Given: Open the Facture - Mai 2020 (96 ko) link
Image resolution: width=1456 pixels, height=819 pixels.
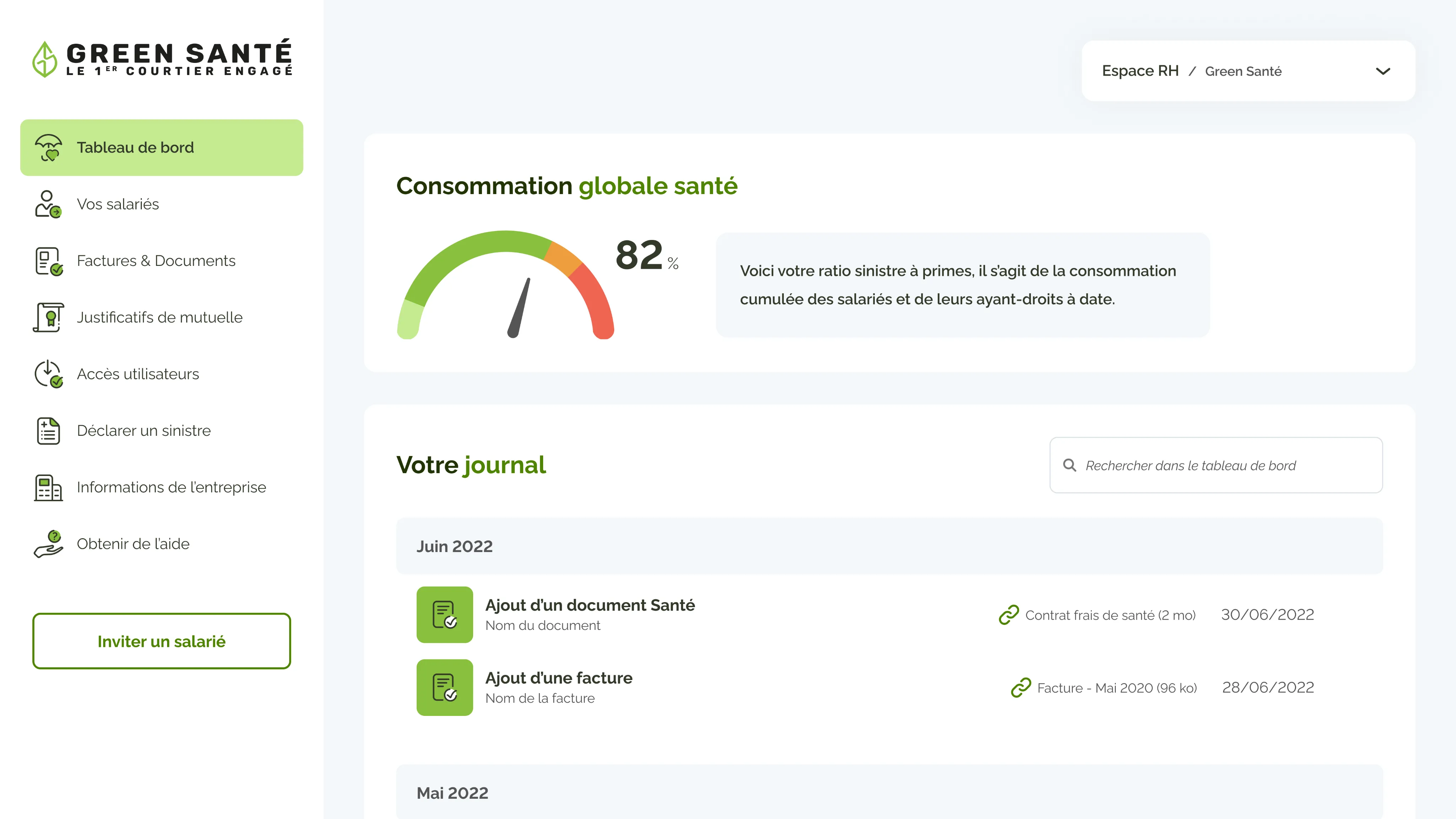Looking at the screenshot, I should [x=1117, y=688].
